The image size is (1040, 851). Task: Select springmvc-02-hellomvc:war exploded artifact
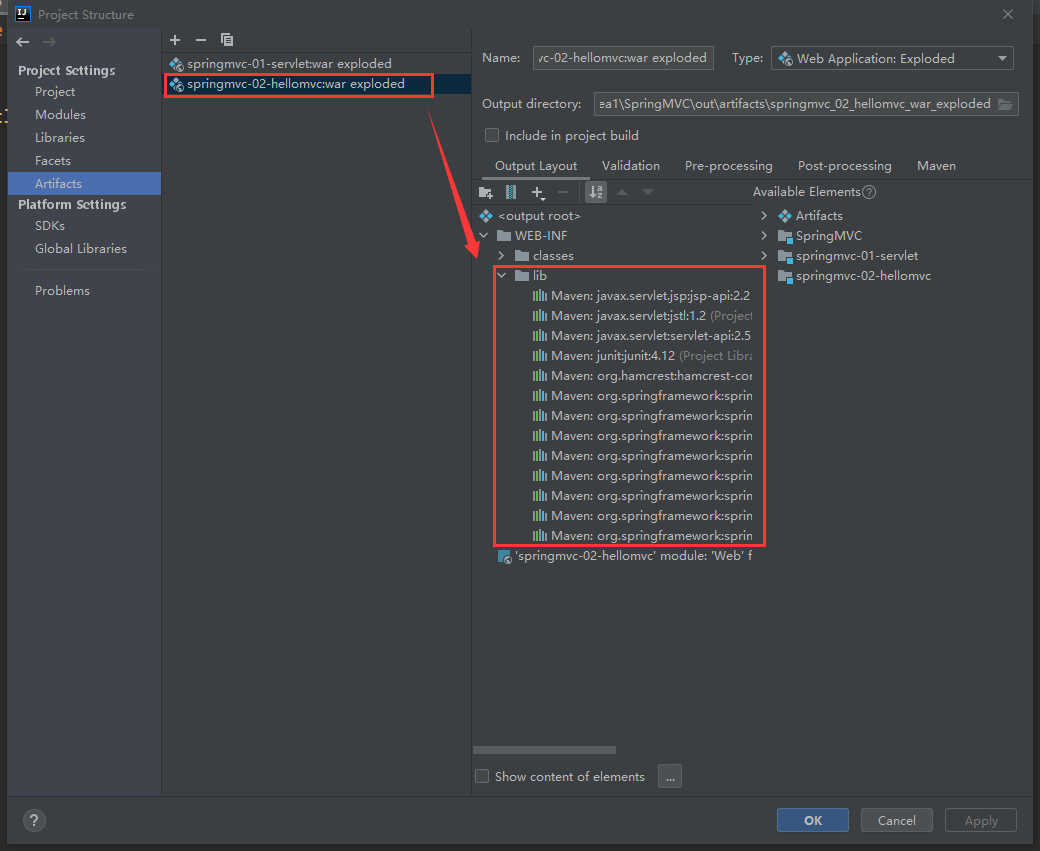(316, 84)
